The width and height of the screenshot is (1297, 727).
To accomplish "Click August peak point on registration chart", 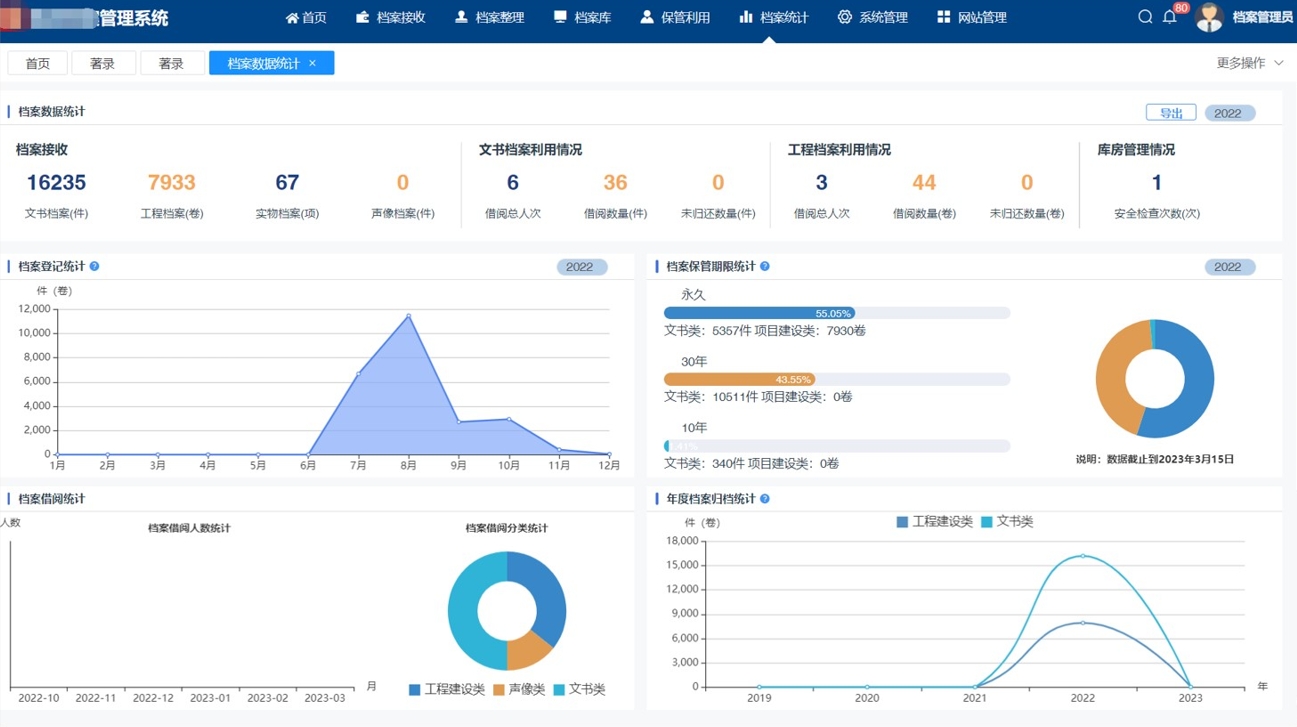I will pos(408,316).
